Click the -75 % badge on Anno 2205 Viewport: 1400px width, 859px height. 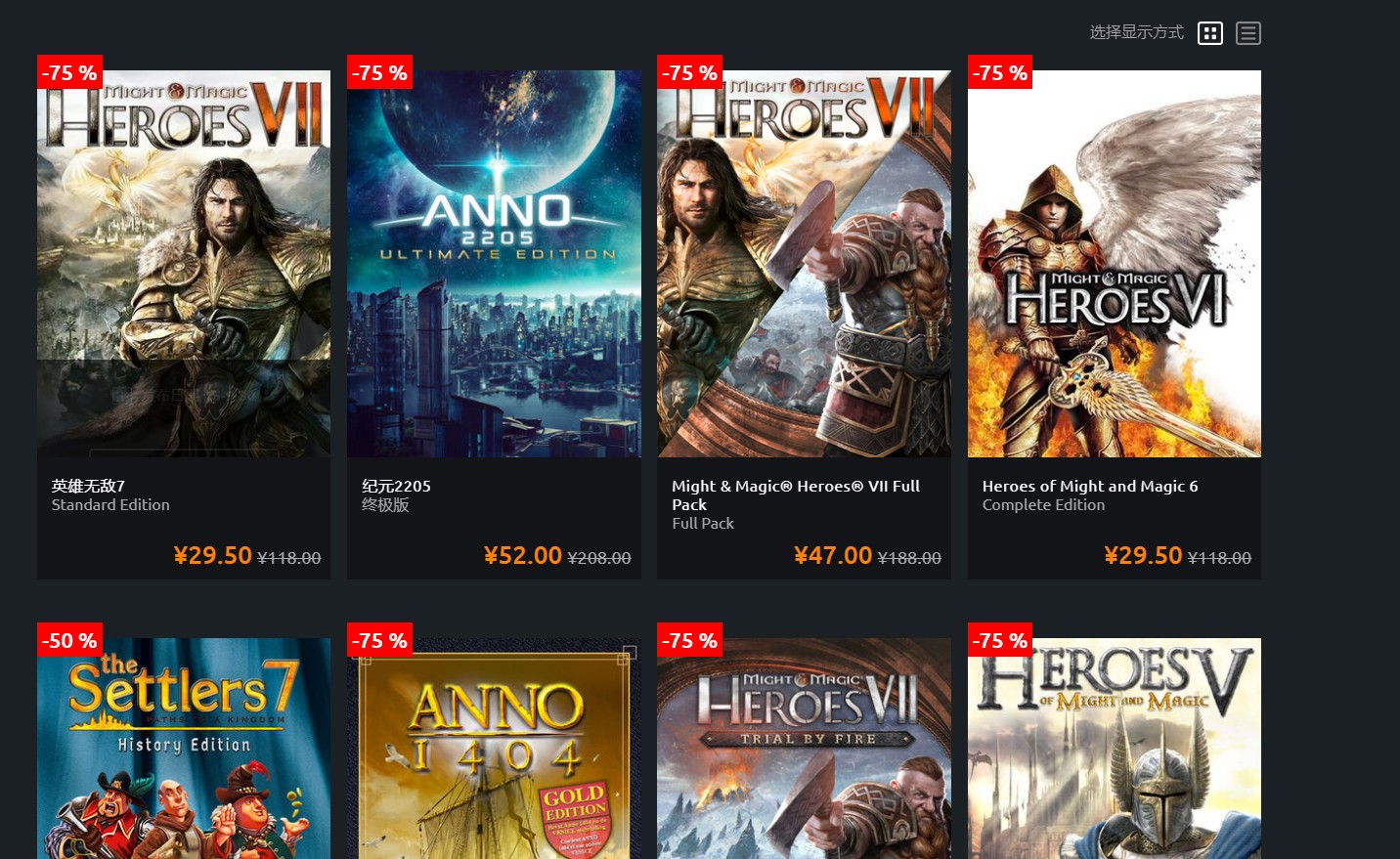pyautogui.click(x=379, y=72)
